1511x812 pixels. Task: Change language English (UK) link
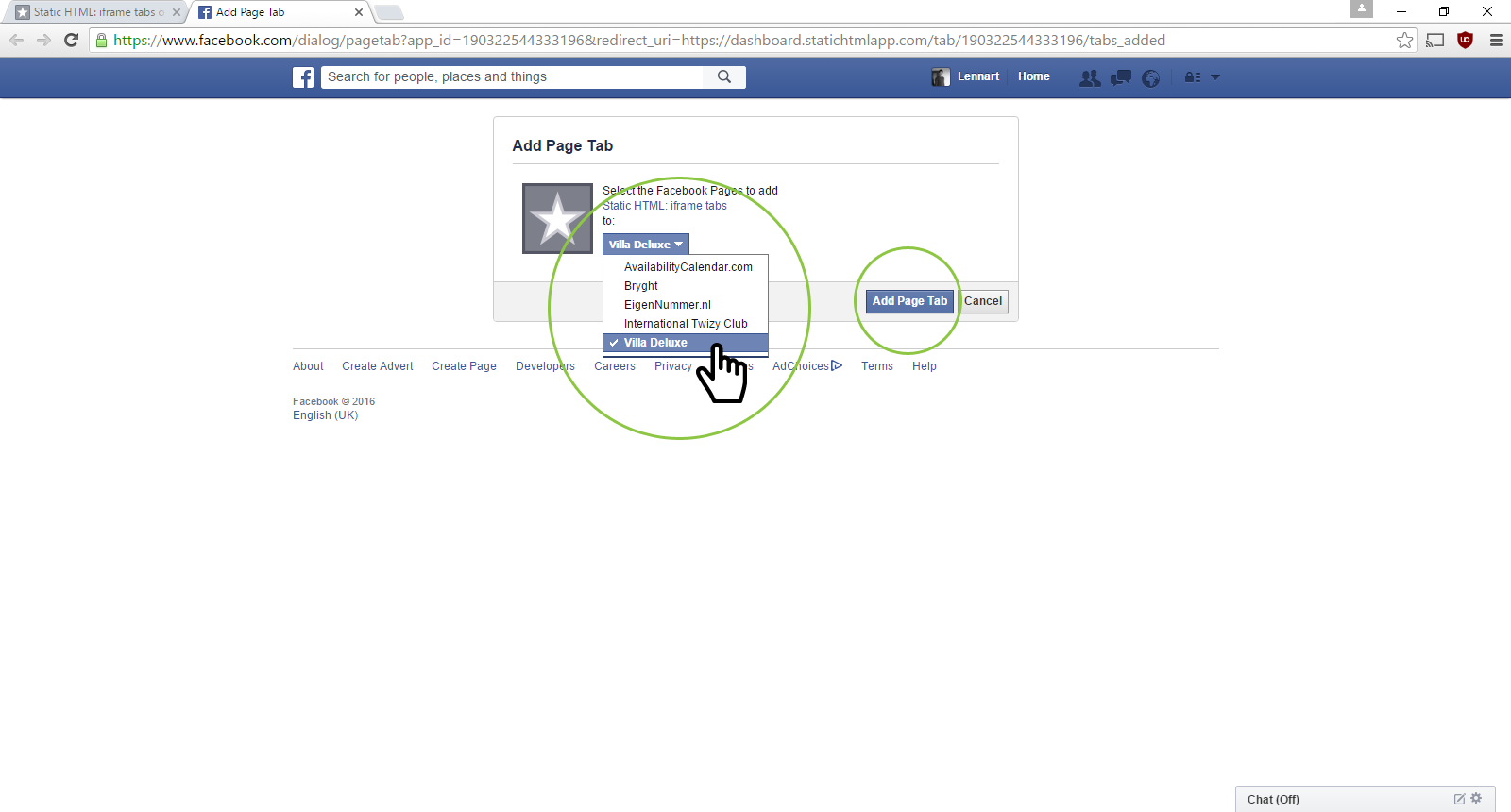coord(325,415)
